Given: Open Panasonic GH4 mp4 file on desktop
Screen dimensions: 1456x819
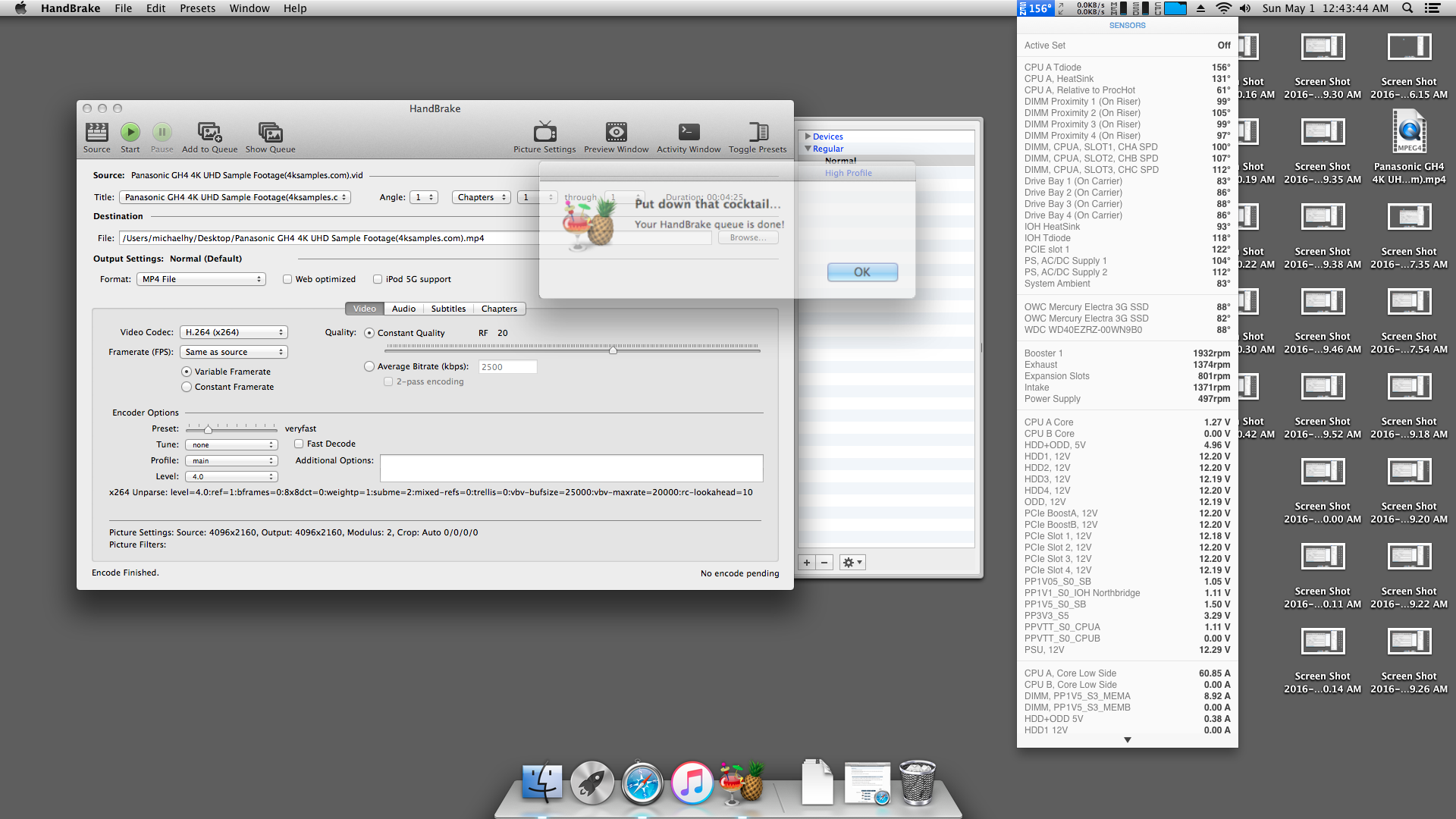Looking at the screenshot, I should pyautogui.click(x=1409, y=148).
